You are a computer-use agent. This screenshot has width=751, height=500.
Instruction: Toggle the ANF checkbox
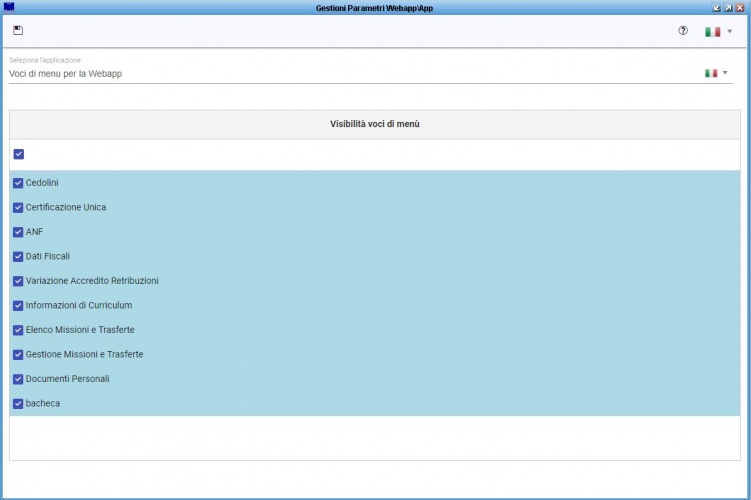coord(18,232)
